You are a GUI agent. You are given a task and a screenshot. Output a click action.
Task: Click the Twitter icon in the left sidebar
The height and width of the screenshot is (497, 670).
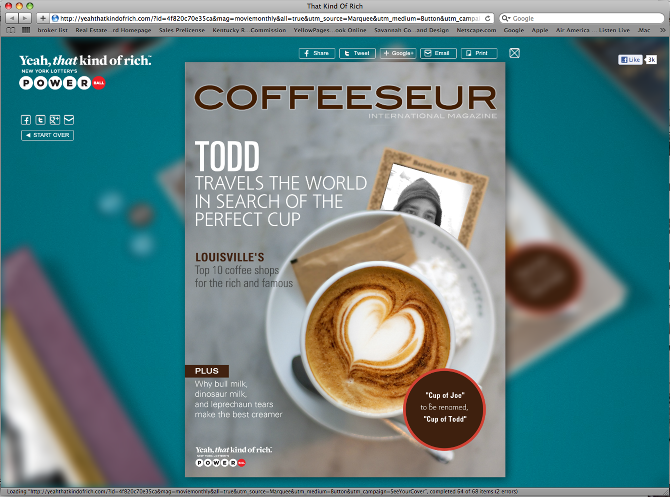[x=40, y=120]
